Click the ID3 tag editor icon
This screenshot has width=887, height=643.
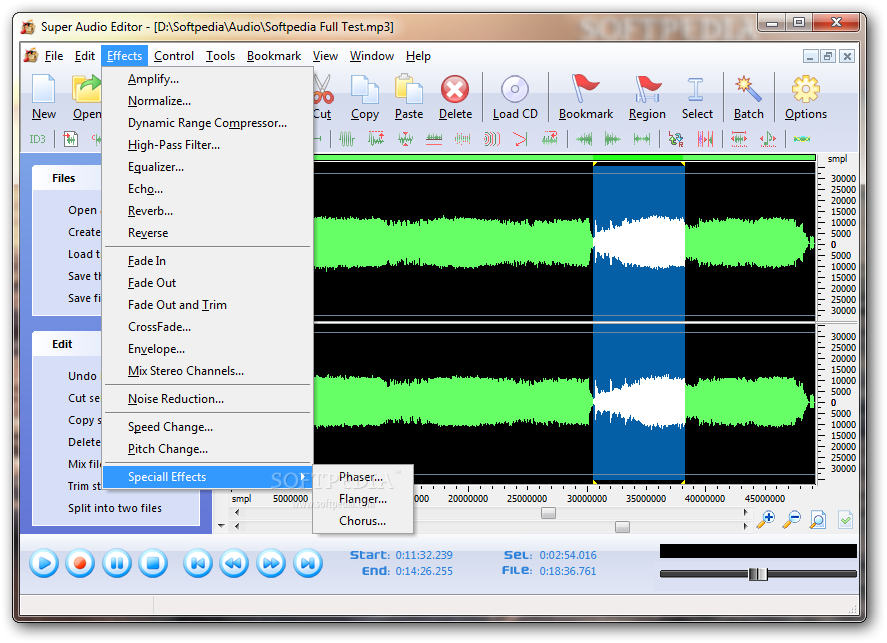(x=37, y=139)
